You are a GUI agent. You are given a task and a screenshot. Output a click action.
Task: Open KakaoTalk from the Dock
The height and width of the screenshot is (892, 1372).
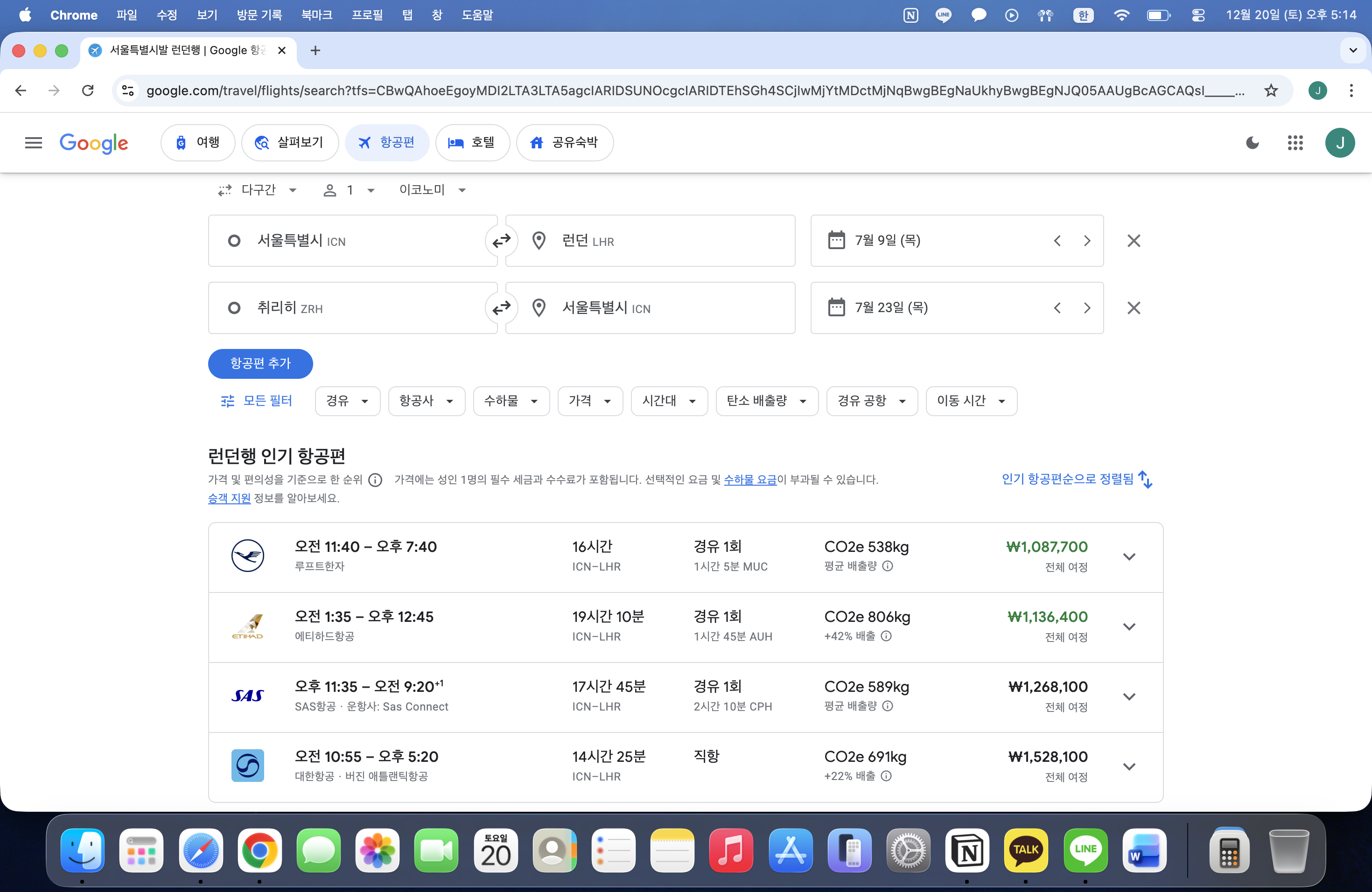click(x=1026, y=850)
